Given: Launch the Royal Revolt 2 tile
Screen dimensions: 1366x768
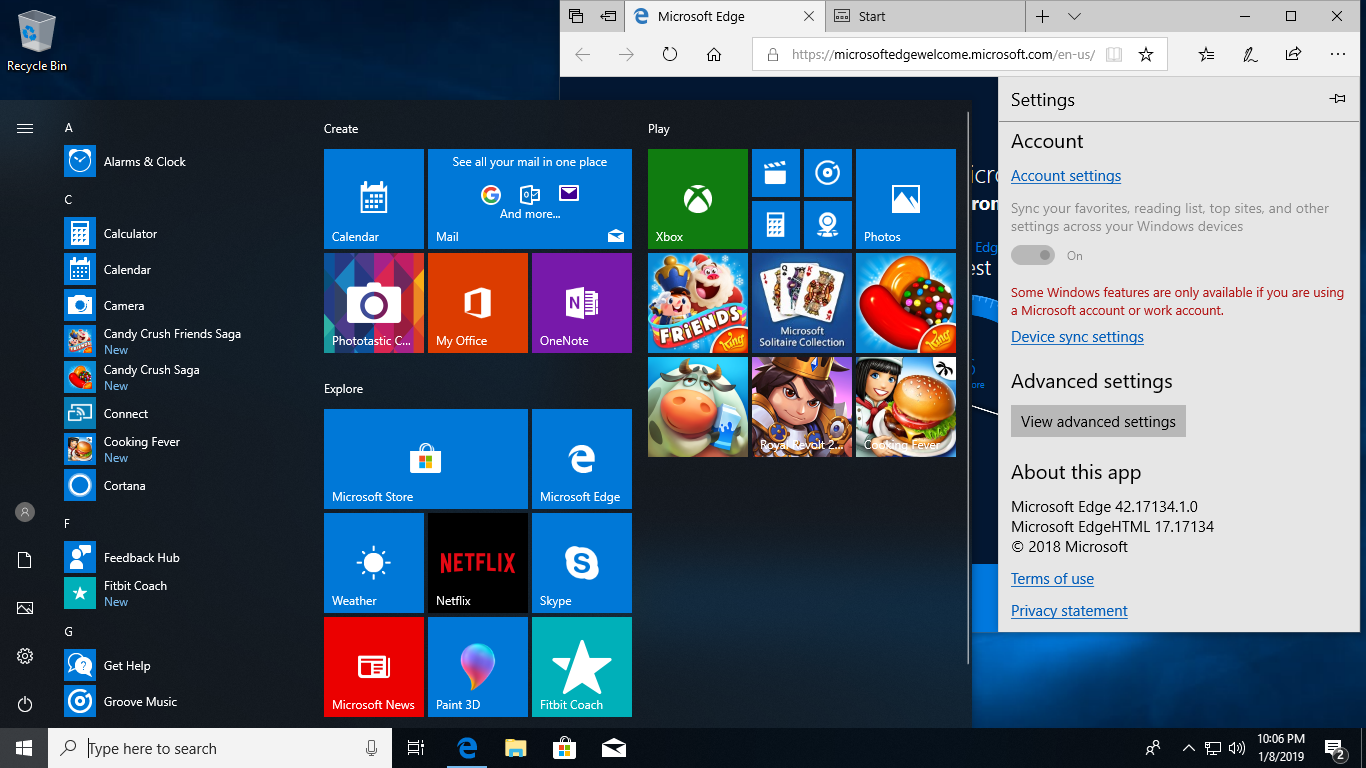Looking at the screenshot, I should tap(802, 407).
